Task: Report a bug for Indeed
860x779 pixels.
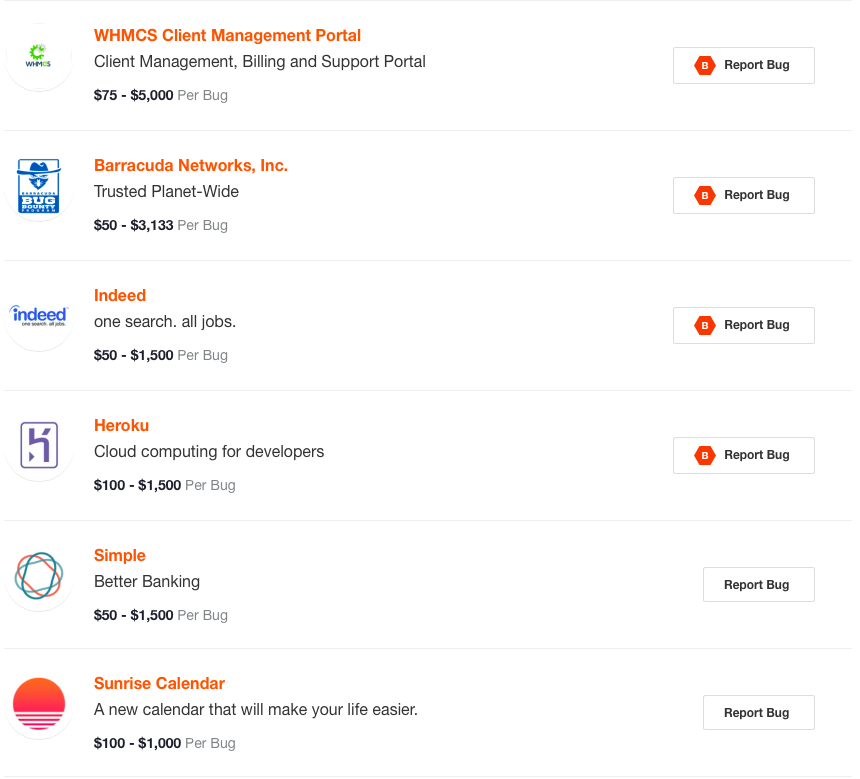Action: pyautogui.click(x=744, y=325)
